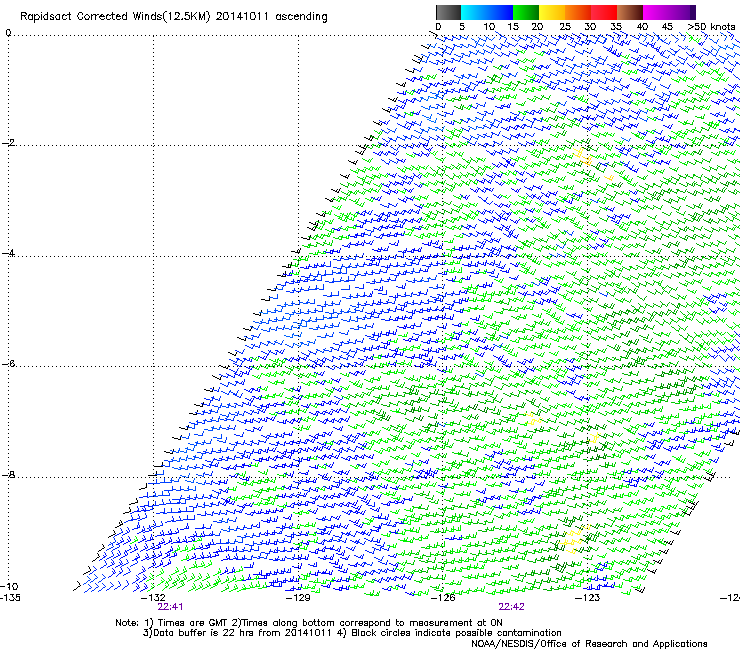Click the longitude axis label '-135'
Viewport: 740px width, 650px height.
10,598
